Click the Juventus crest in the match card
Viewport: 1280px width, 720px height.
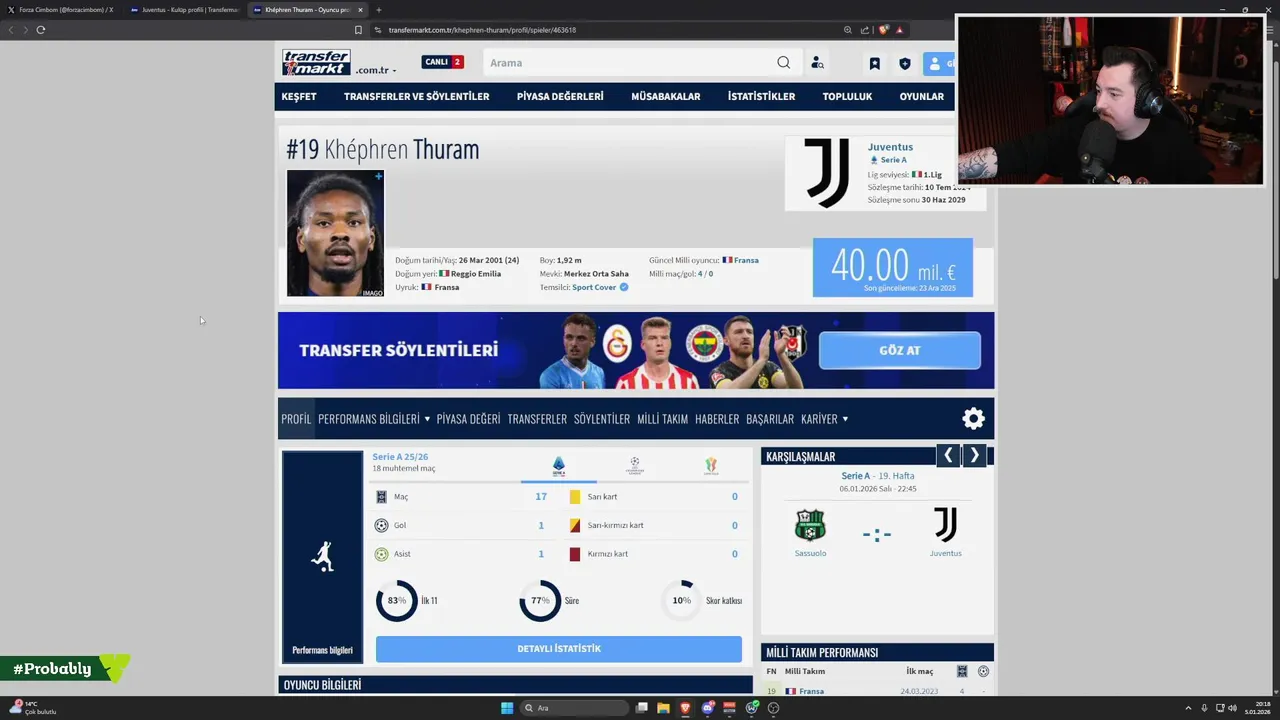coord(945,525)
